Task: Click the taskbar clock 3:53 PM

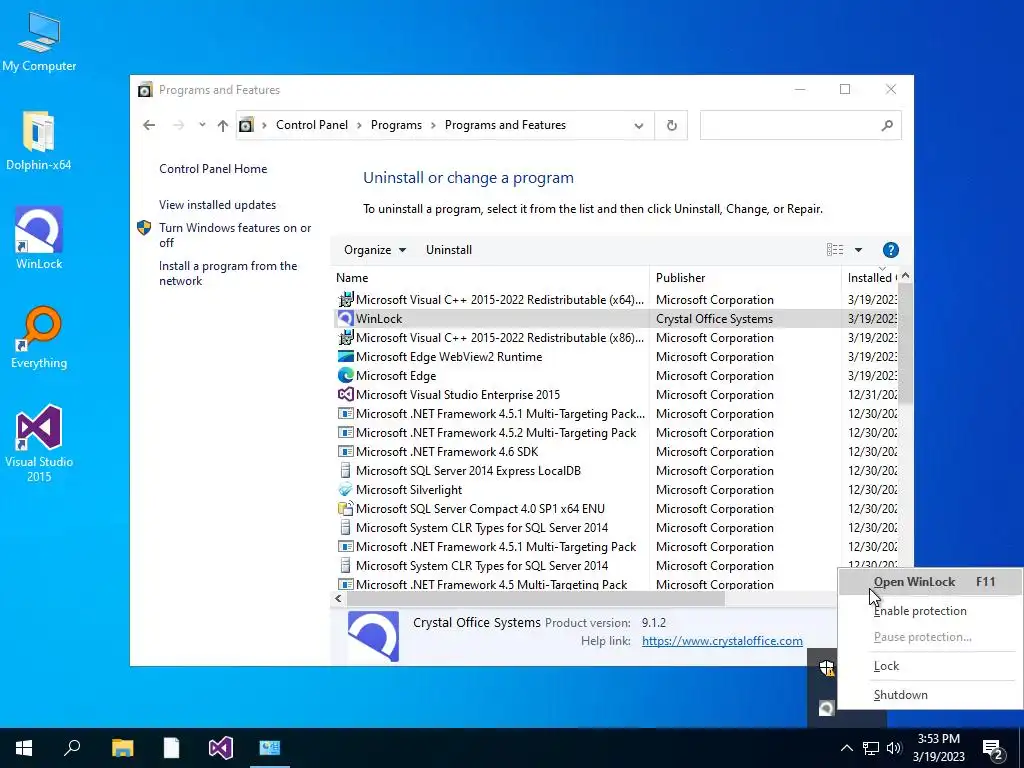Action: point(938,748)
